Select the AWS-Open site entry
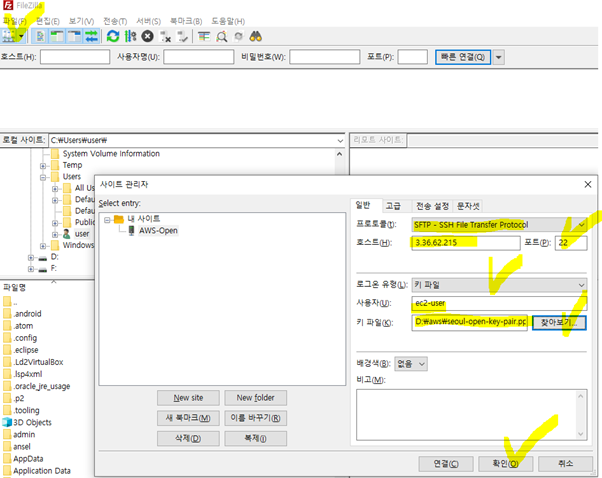 click(158, 230)
